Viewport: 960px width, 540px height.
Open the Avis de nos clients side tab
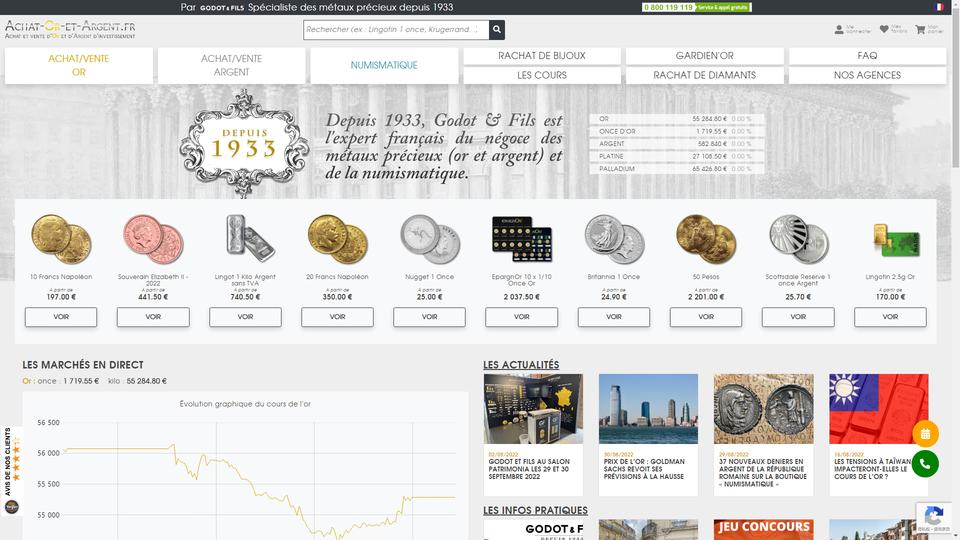pos(11,470)
